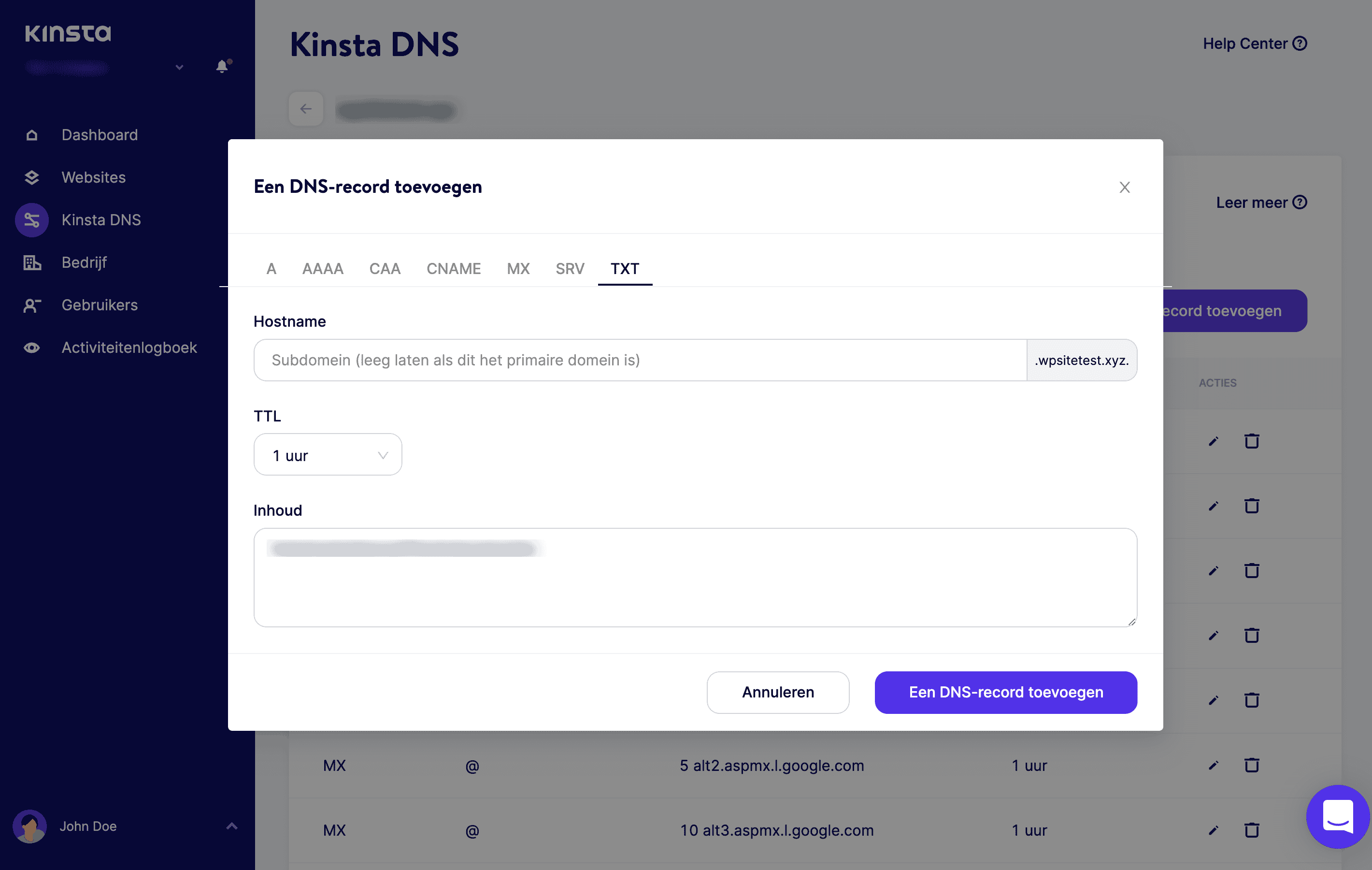Screen dimensions: 1372x870
Task: Open Gebruikers in the sidebar
Action: point(100,305)
